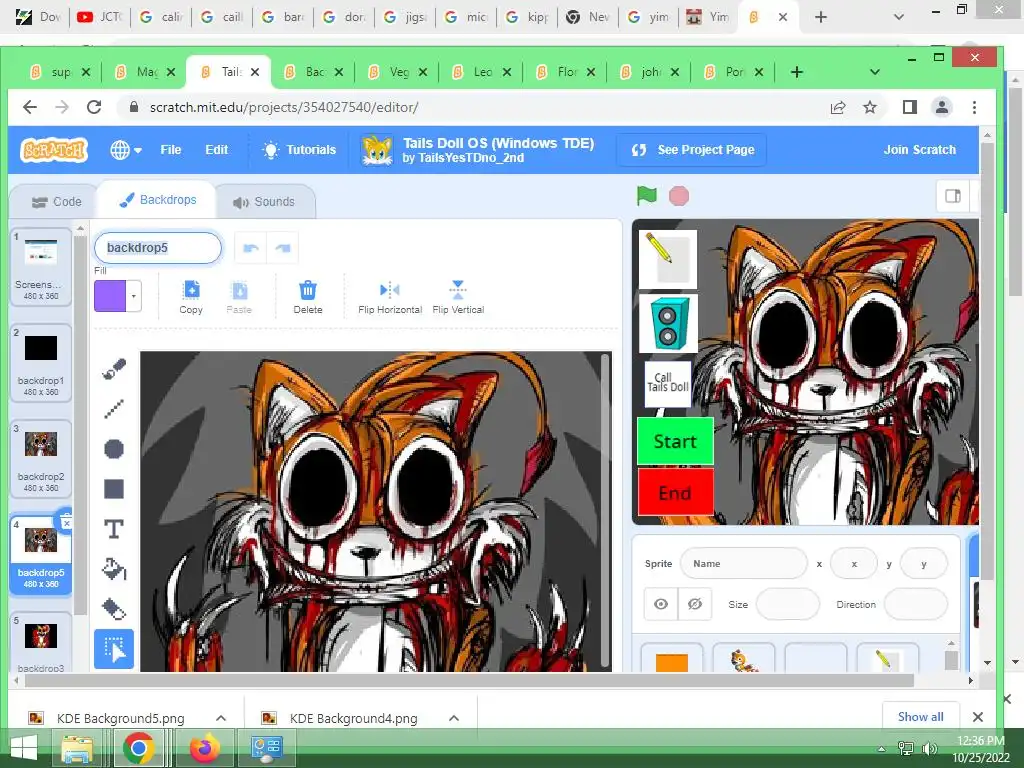Viewport: 1024px width, 768px height.
Task: Show the sprite with the eye button
Action: pos(661,604)
